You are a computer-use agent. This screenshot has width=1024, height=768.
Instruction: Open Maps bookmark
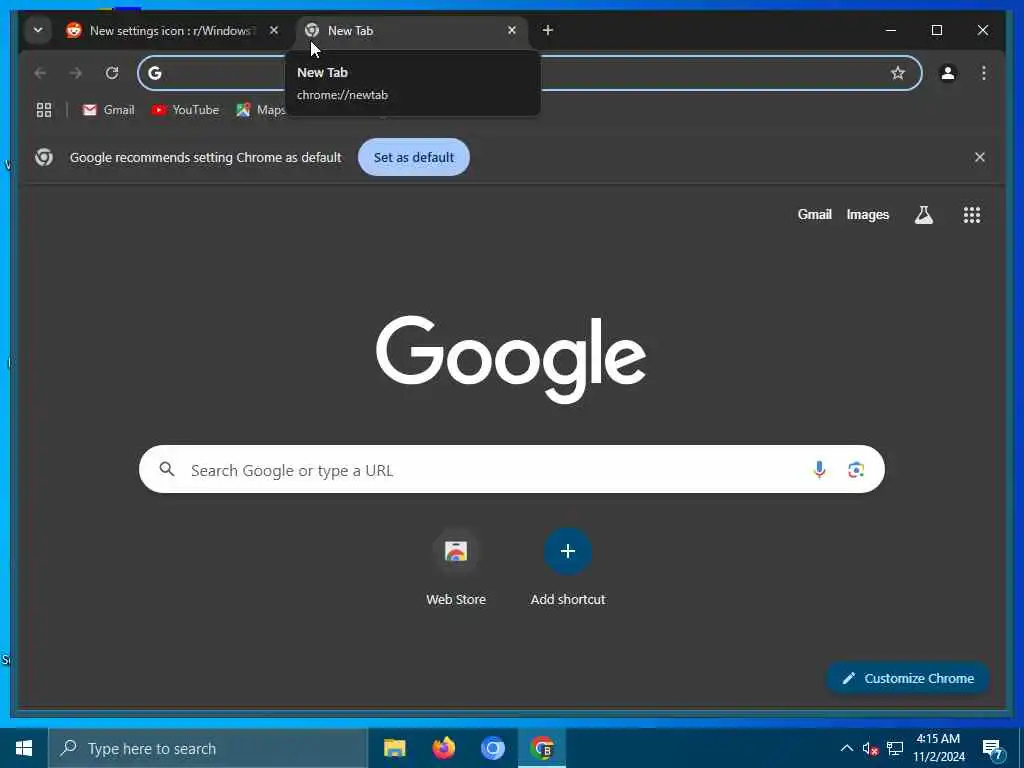pyautogui.click(x=260, y=110)
